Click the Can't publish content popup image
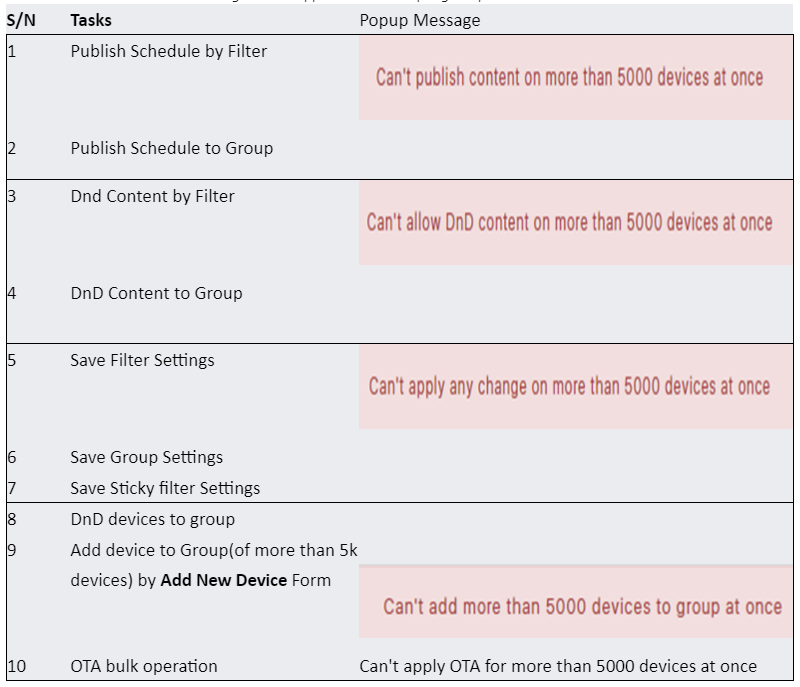The height and width of the screenshot is (687, 800). pyautogui.click(x=576, y=78)
